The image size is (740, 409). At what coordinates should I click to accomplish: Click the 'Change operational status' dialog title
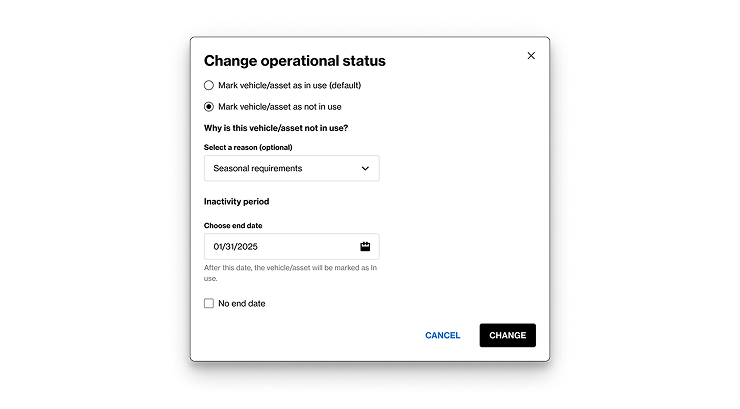coord(294,60)
